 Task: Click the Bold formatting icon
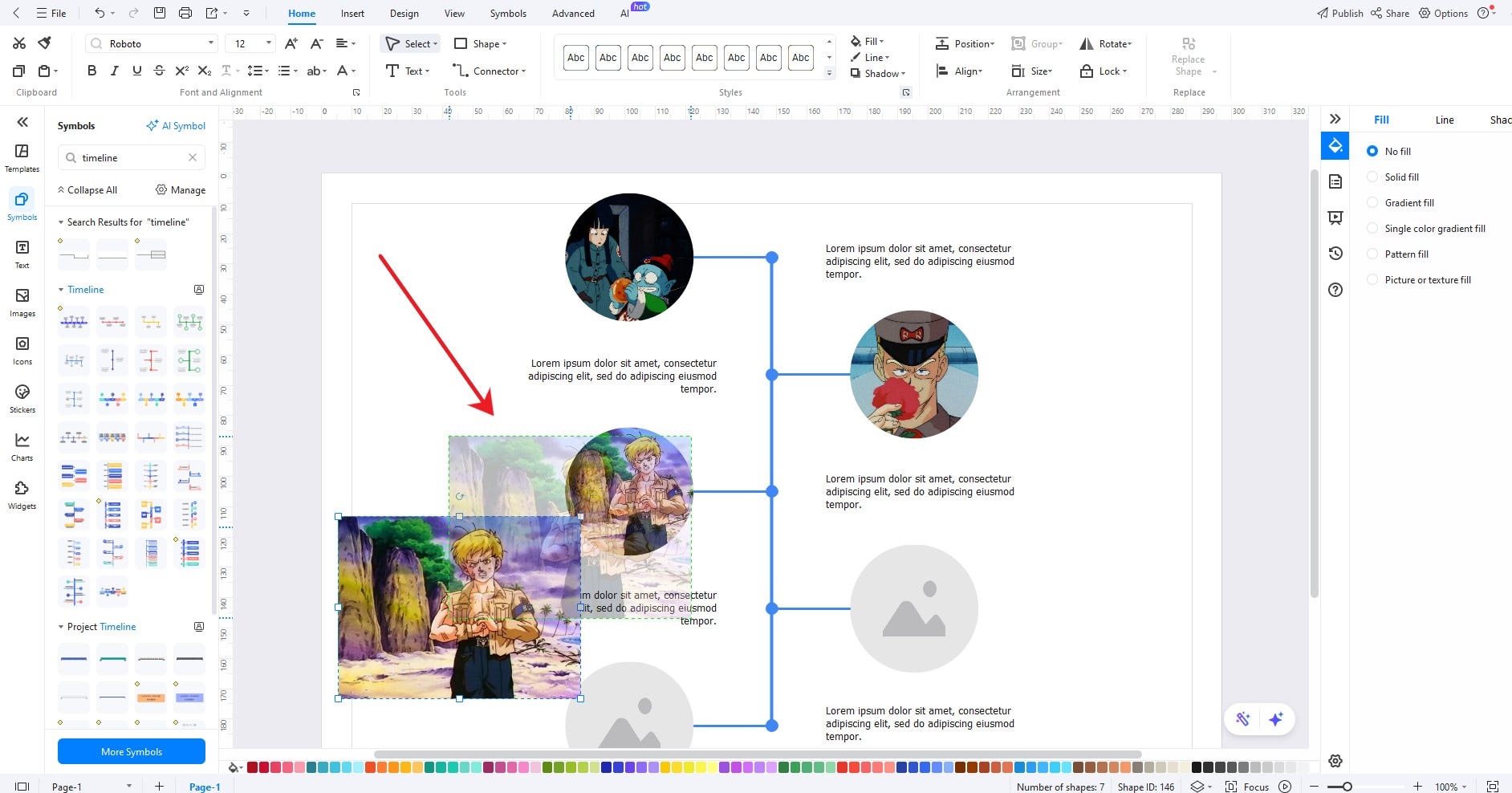pyautogui.click(x=91, y=71)
